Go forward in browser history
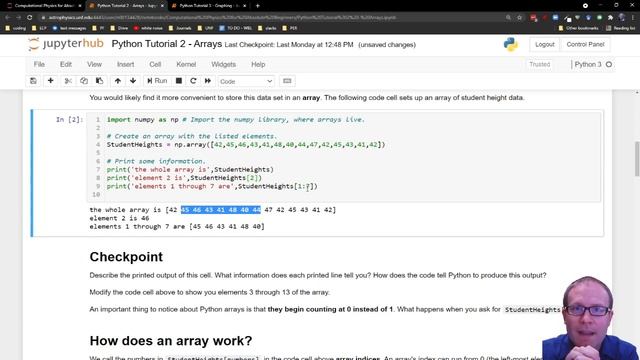This screenshot has width=640, height=360. (x=18, y=18)
